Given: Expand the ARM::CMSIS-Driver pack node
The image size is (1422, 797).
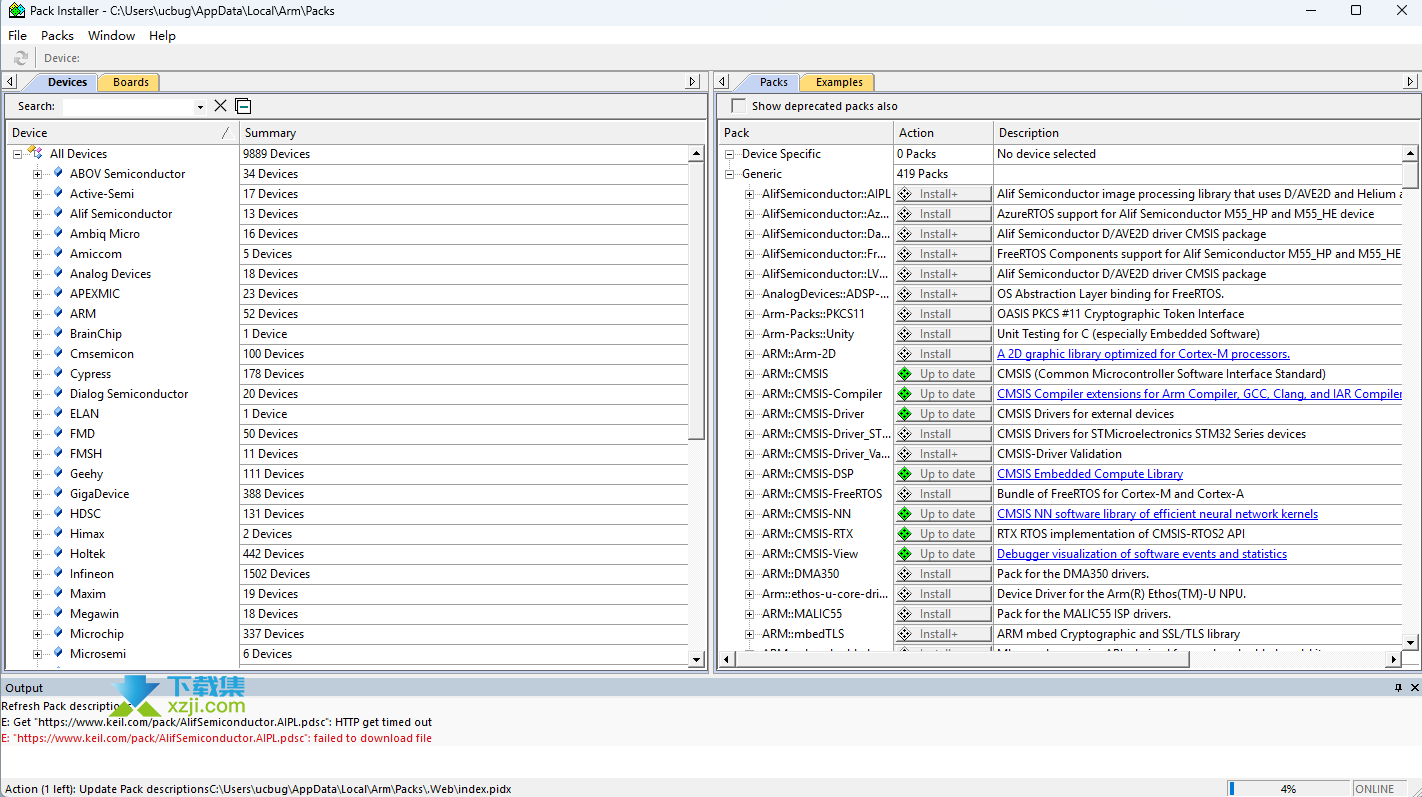Looking at the screenshot, I should tap(750, 414).
